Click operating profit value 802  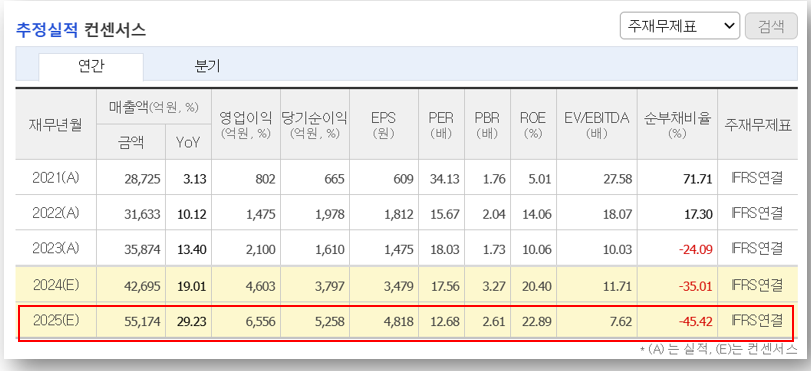[265, 179]
